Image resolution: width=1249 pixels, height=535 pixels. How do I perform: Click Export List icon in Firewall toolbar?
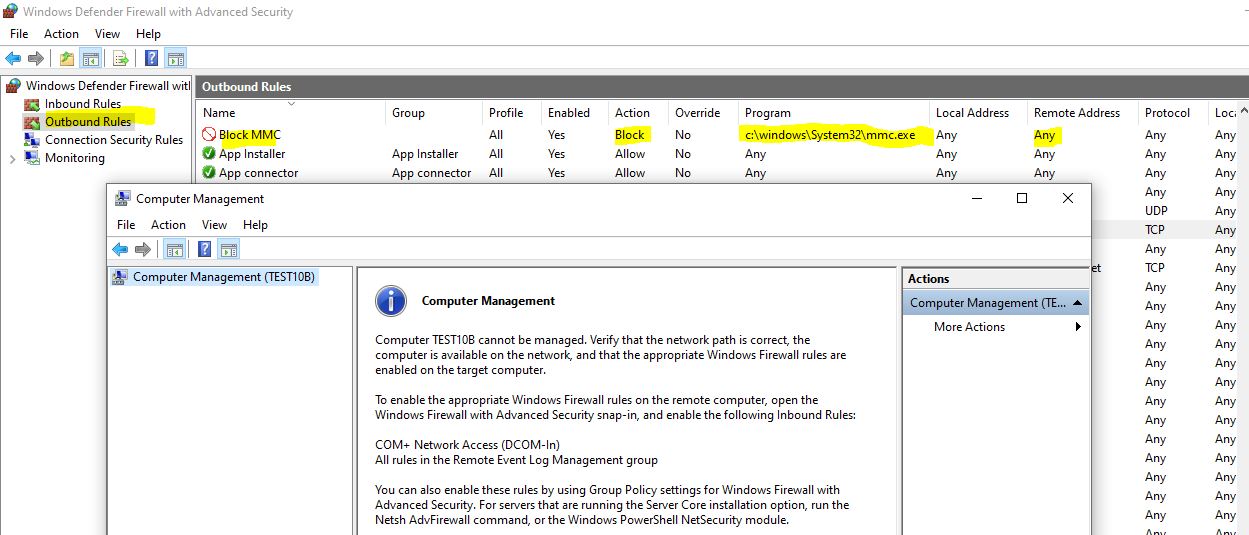pyautogui.click(x=120, y=58)
